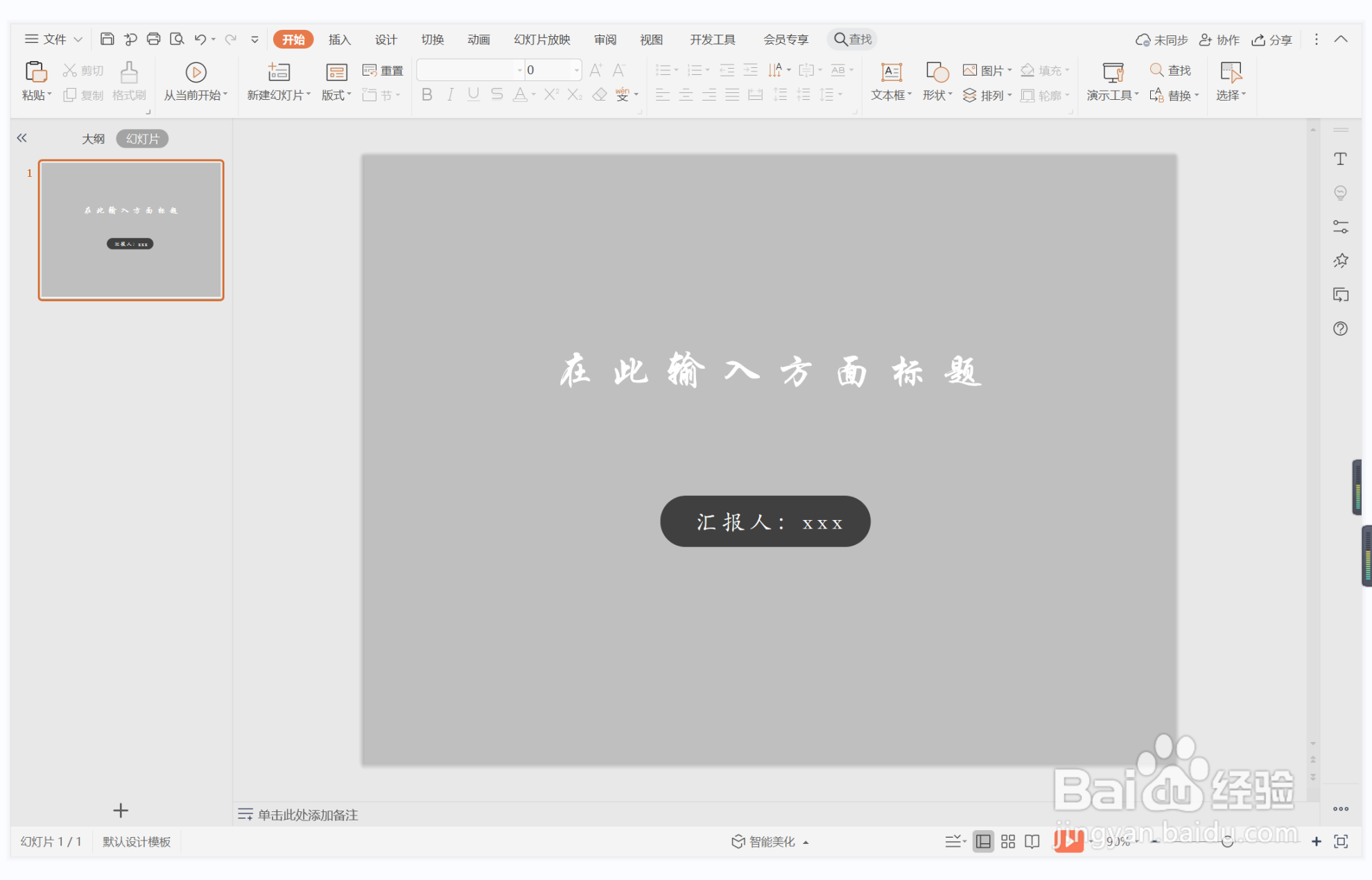Toggle underline formatting
Screen dimensions: 1372x880
click(x=473, y=95)
